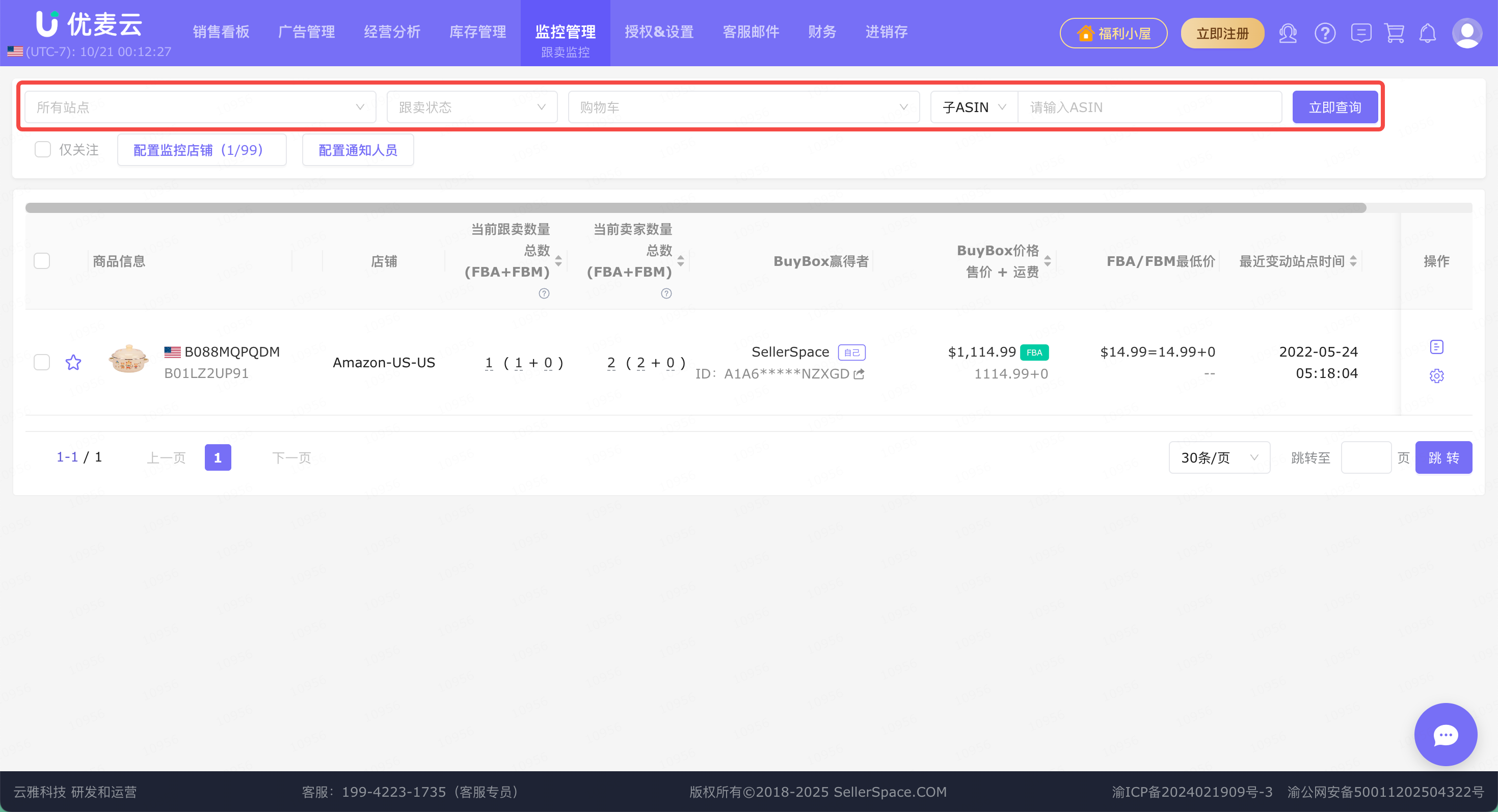Viewport: 1498px width, 812px height.
Task: Check the row checkbox for B088MQPQDM
Action: point(42,363)
